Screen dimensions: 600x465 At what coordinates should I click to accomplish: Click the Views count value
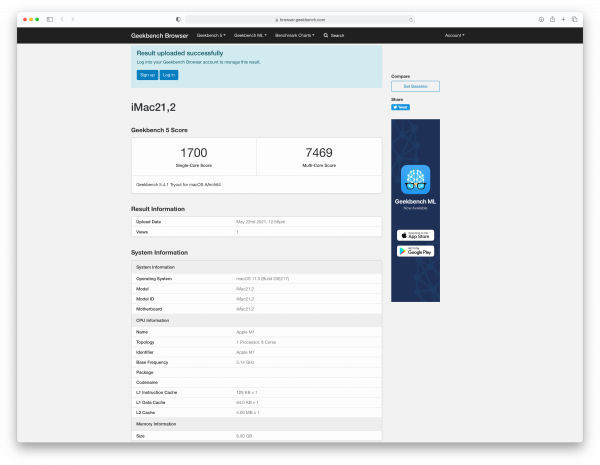237,232
